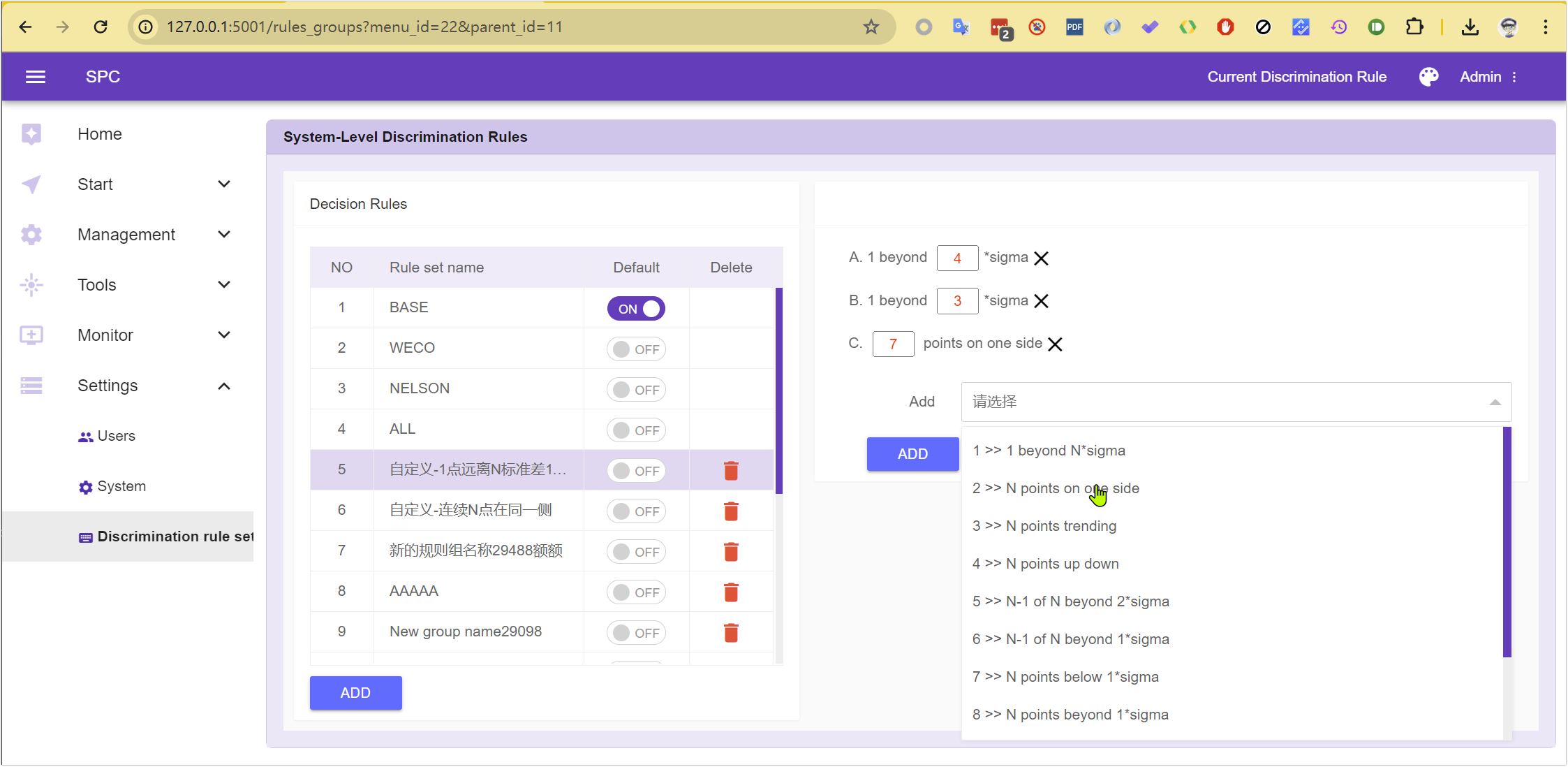This screenshot has width=1568, height=767.
Task: Open System settings page
Action: (128, 486)
